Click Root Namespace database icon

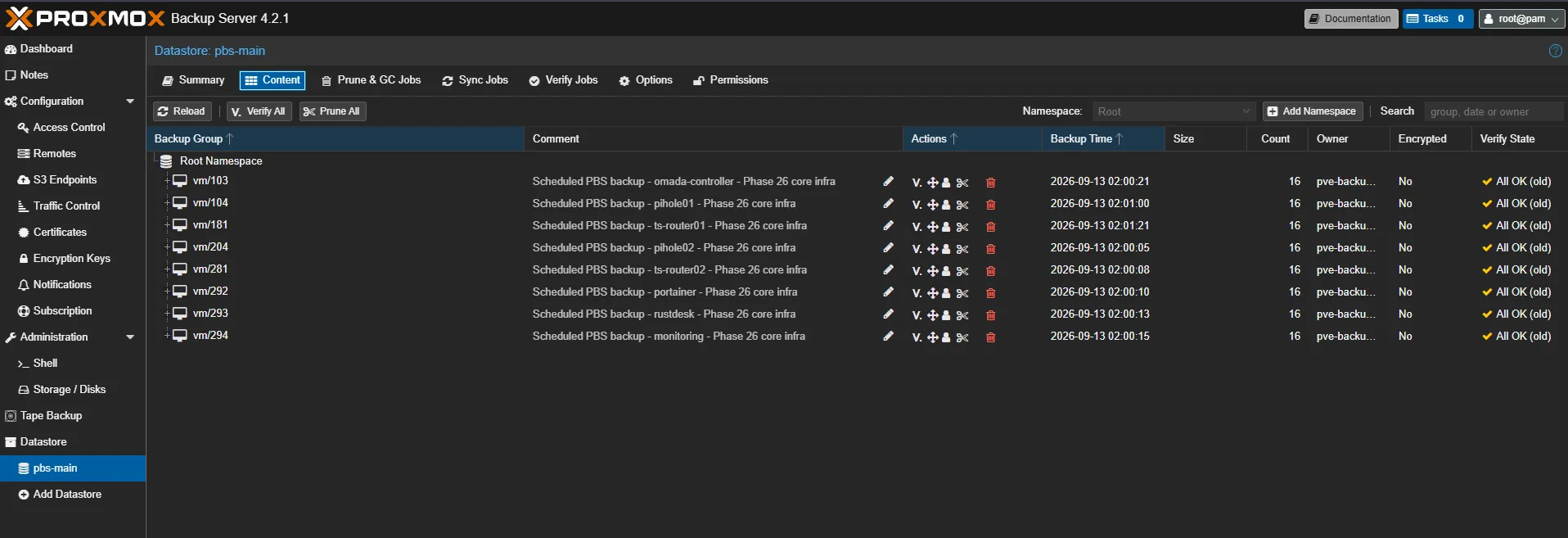pos(166,161)
